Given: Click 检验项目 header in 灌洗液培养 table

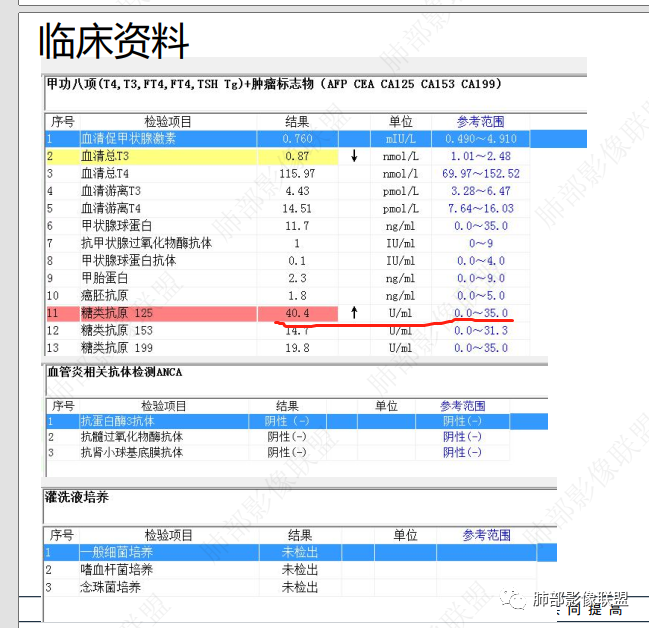Looking at the screenshot, I should click(168, 535).
